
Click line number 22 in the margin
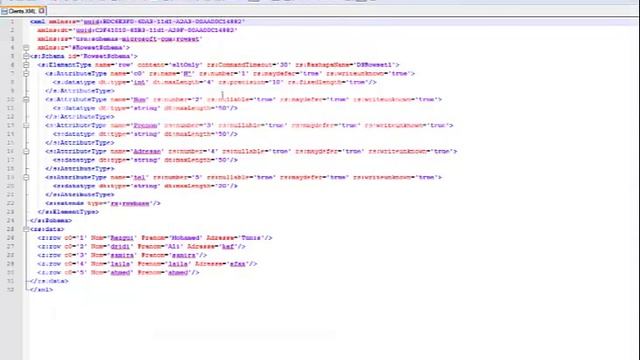coord(11,203)
